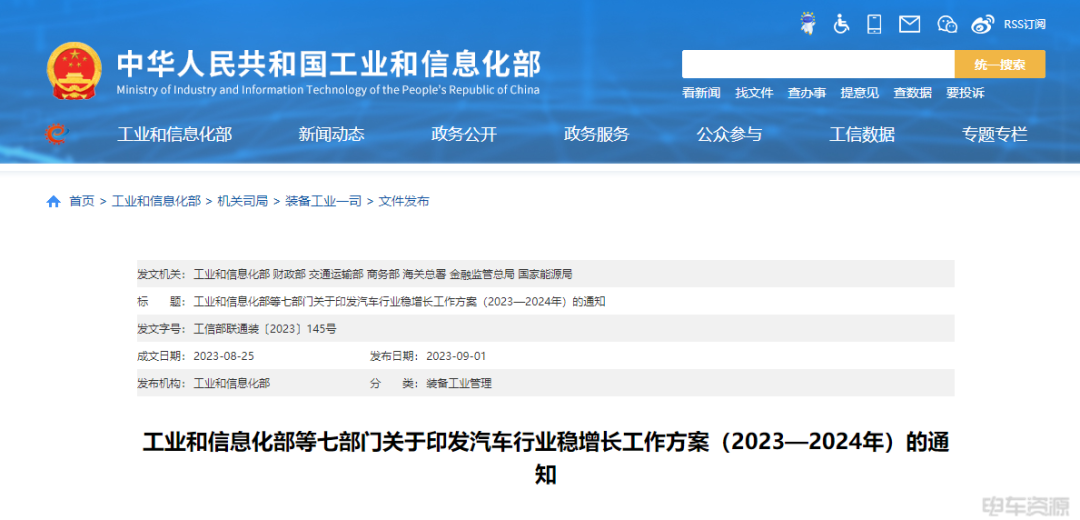Click the home icon in breadcrumb
This screenshot has width=1080, height=520.
click(54, 201)
